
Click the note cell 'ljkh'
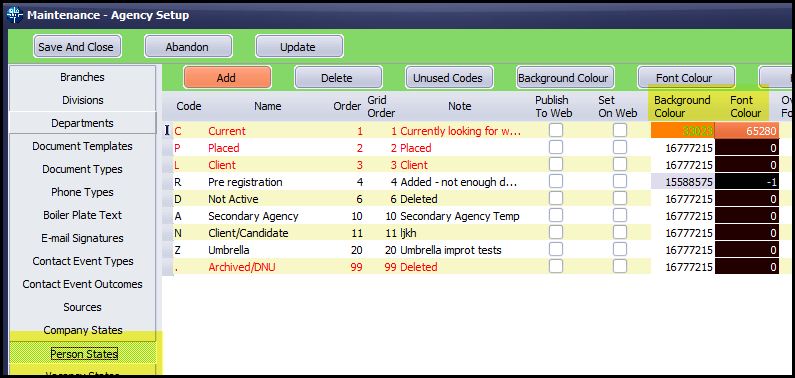point(409,233)
